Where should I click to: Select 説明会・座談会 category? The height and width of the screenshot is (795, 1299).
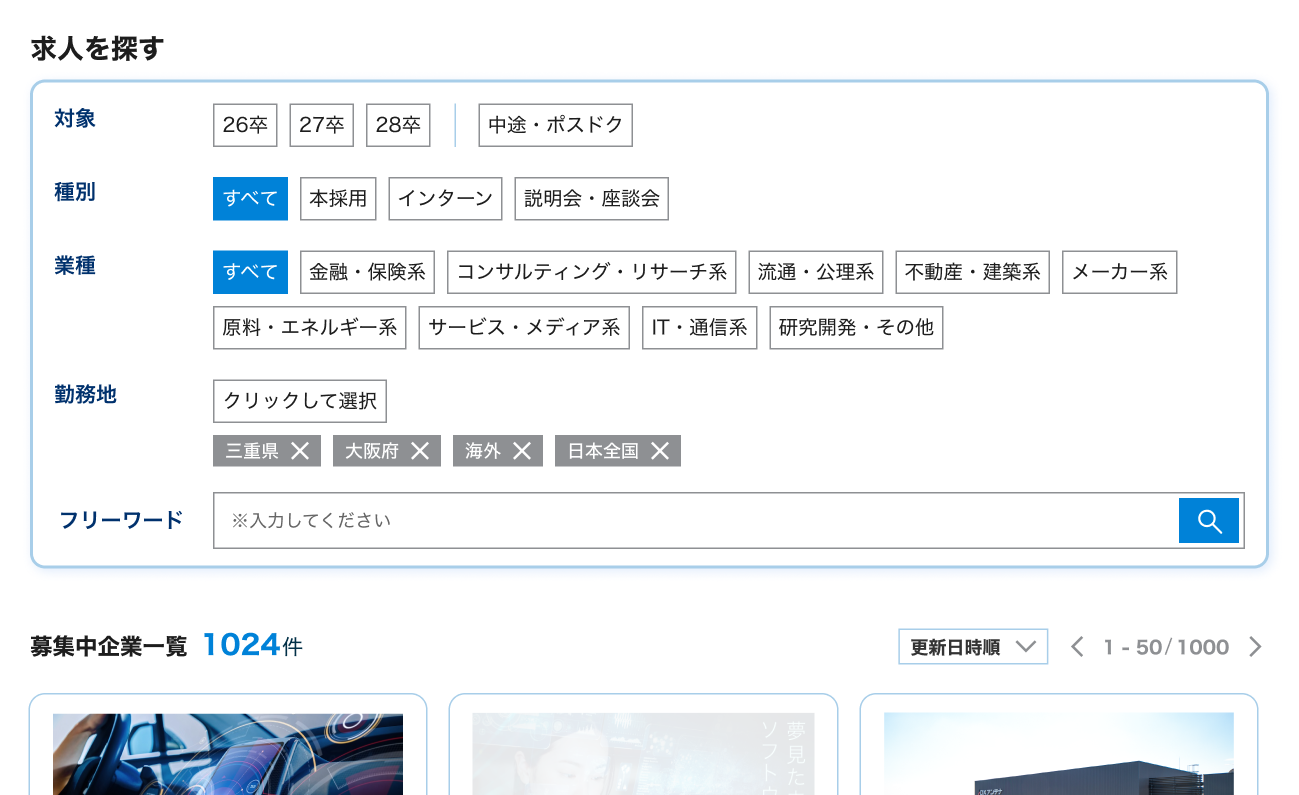point(591,198)
